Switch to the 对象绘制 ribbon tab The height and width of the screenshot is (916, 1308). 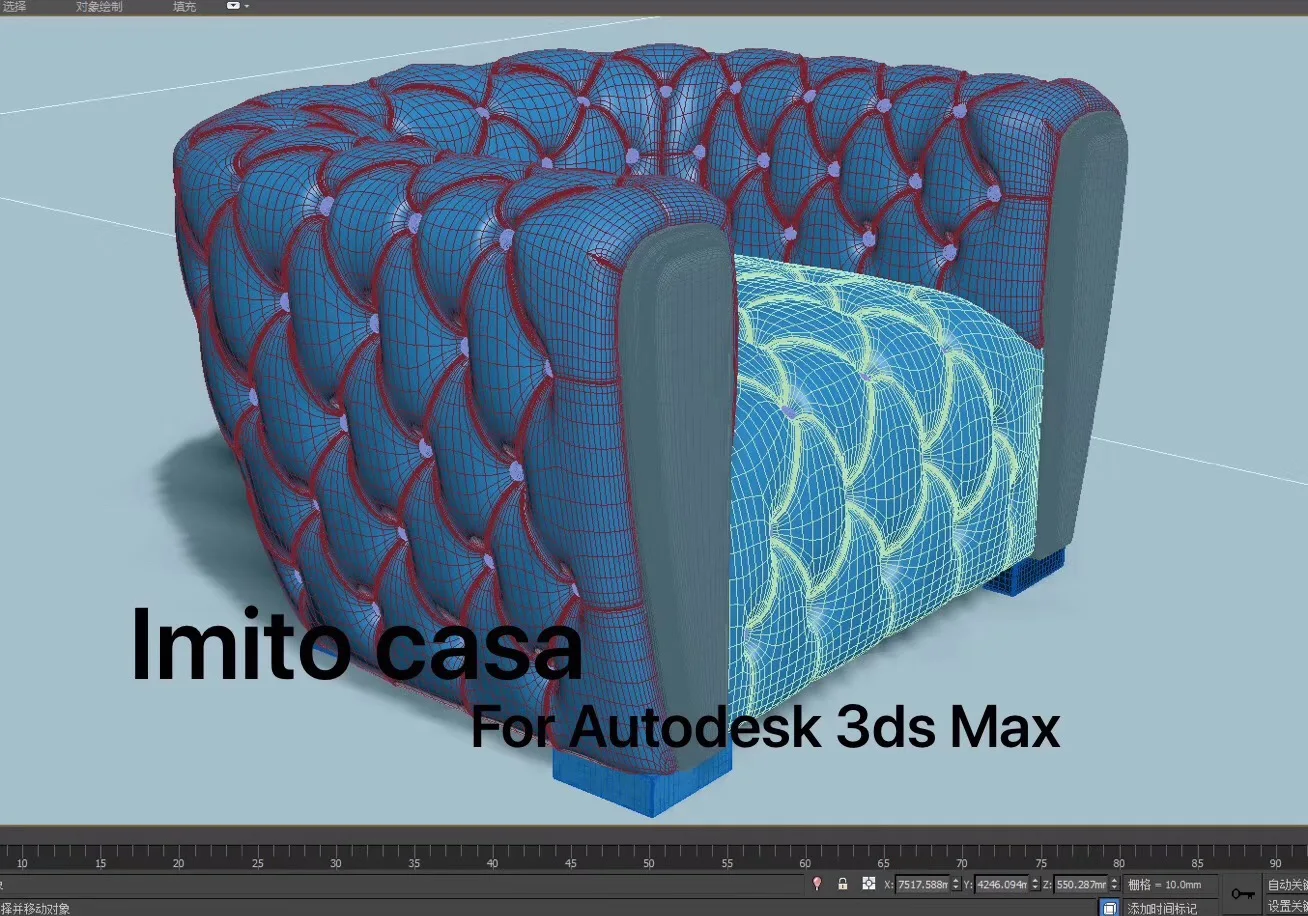99,6
